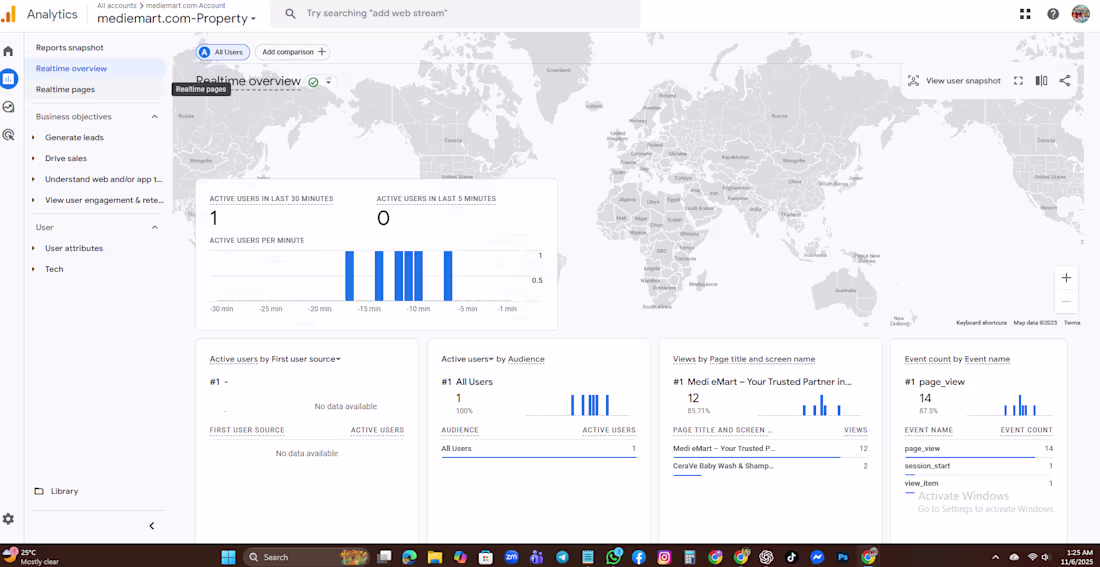Focus the Analytics search field
This screenshot has width=1100, height=567.
(455, 13)
